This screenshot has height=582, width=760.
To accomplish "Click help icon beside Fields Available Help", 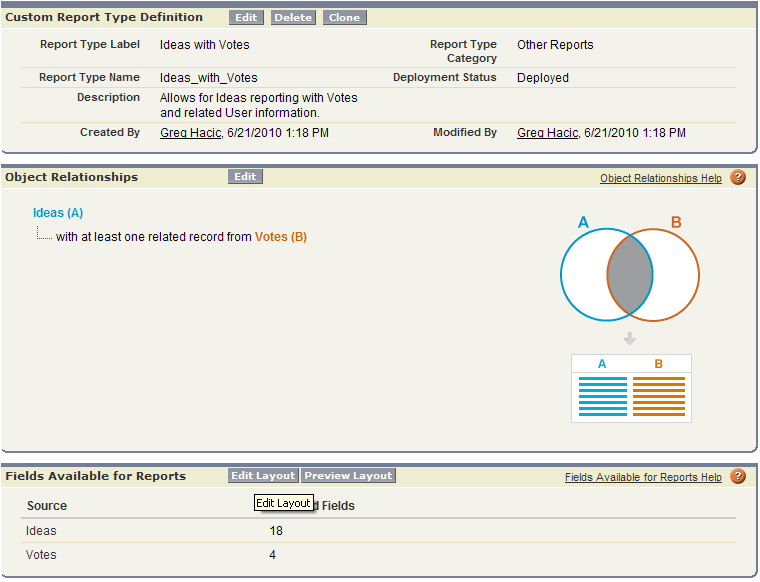I will pyautogui.click(x=738, y=476).
